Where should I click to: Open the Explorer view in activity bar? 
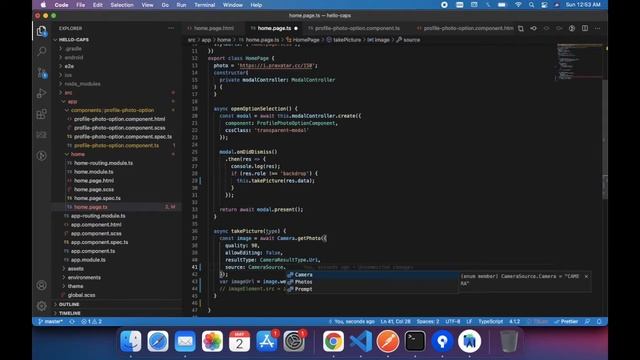tap(41, 31)
